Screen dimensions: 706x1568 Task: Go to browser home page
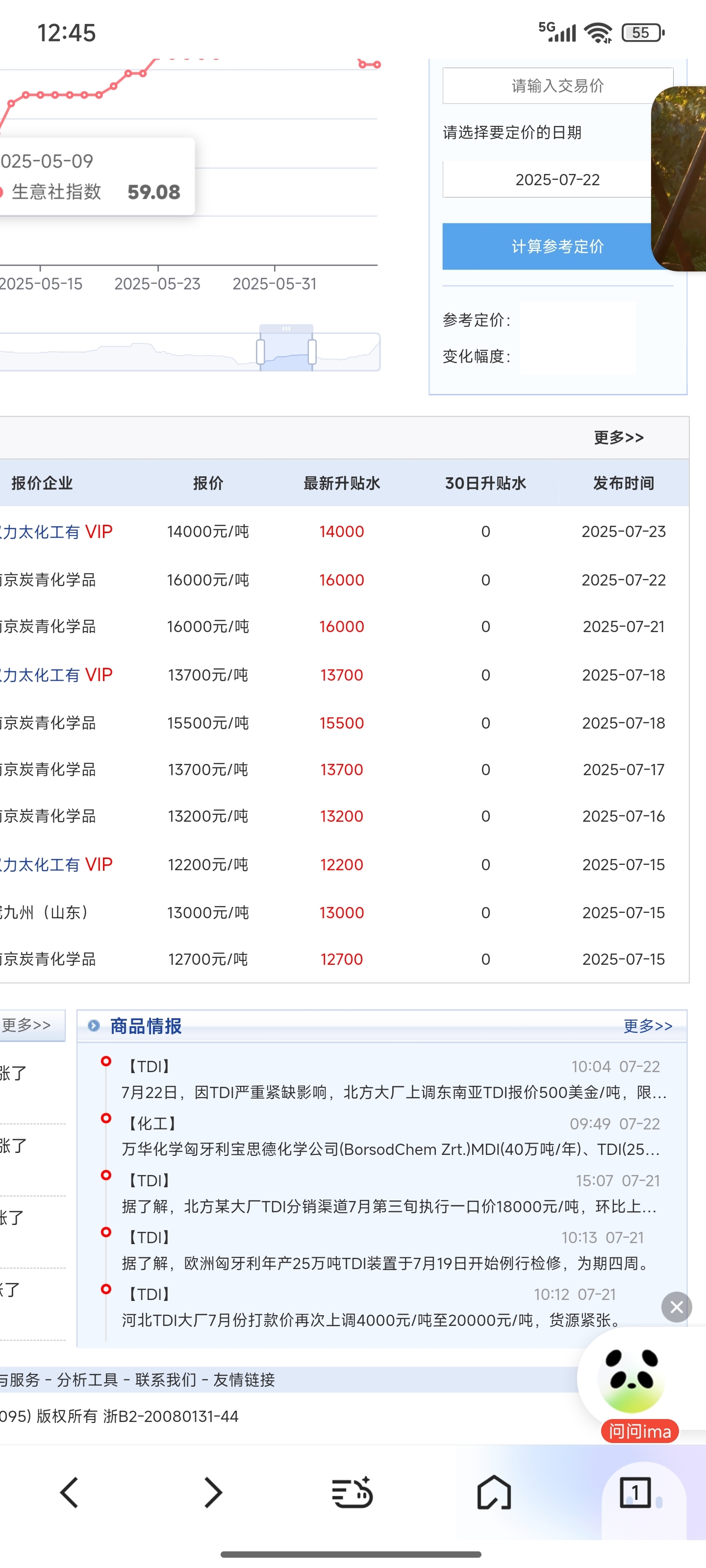(493, 1493)
